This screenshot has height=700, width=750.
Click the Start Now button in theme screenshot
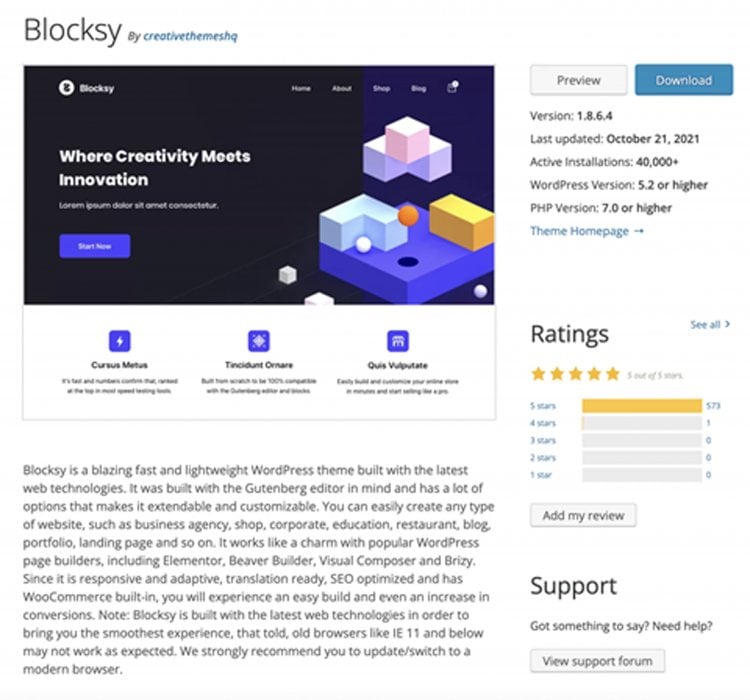(95, 246)
